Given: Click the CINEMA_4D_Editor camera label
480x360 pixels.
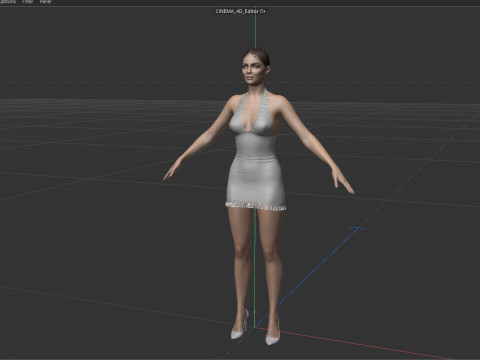Looking at the screenshot, I should pyautogui.click(x=240, y=11).
